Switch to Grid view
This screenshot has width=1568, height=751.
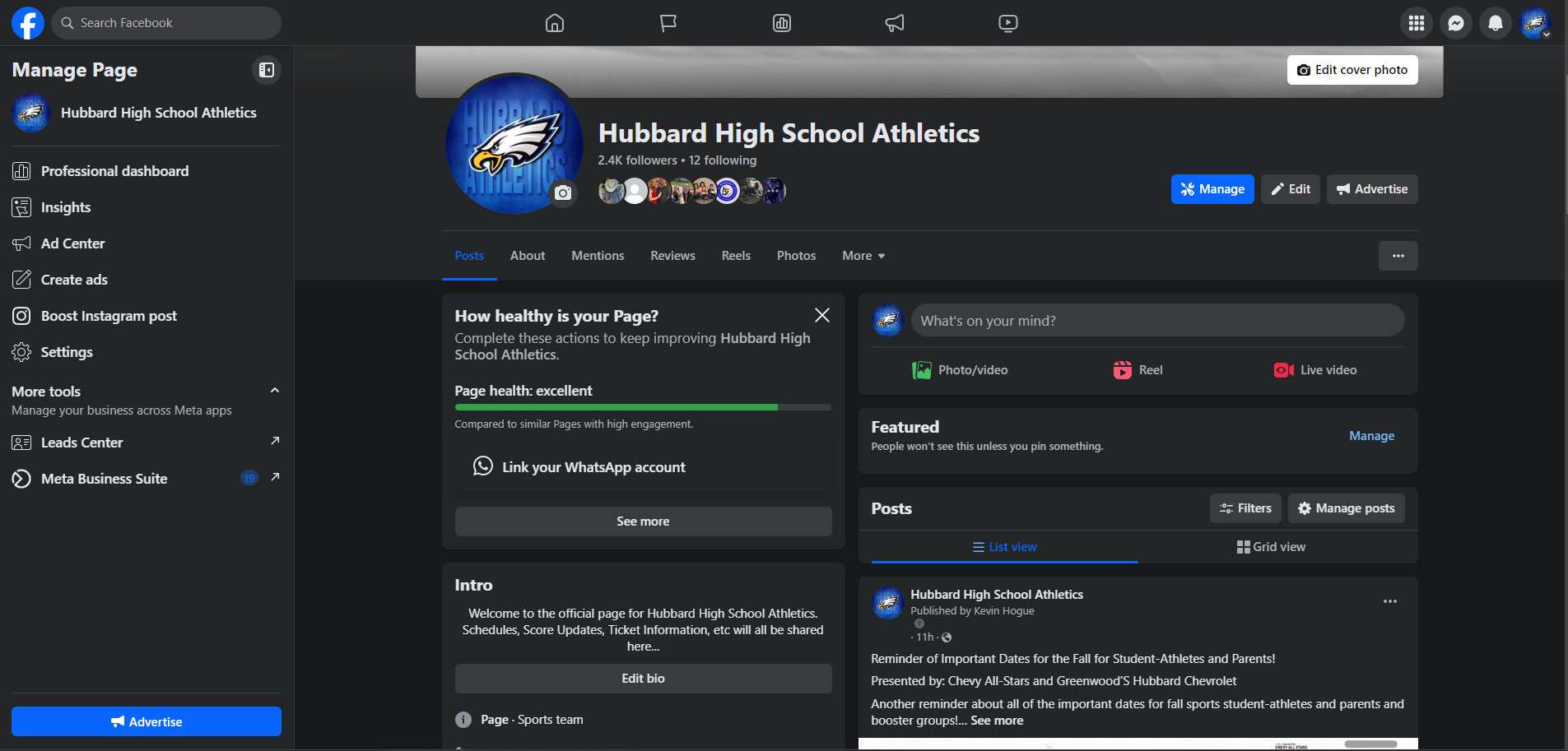point(1271,547)
